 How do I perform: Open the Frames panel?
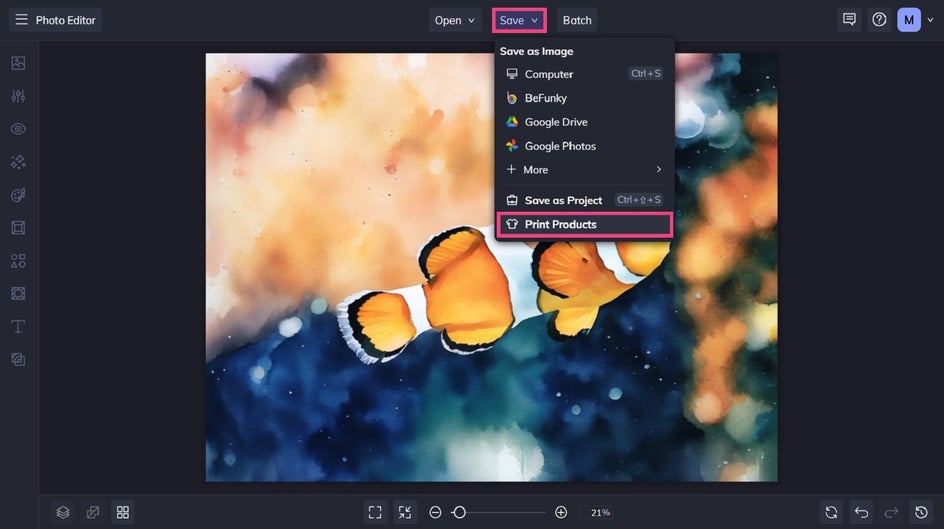point(18,227)
